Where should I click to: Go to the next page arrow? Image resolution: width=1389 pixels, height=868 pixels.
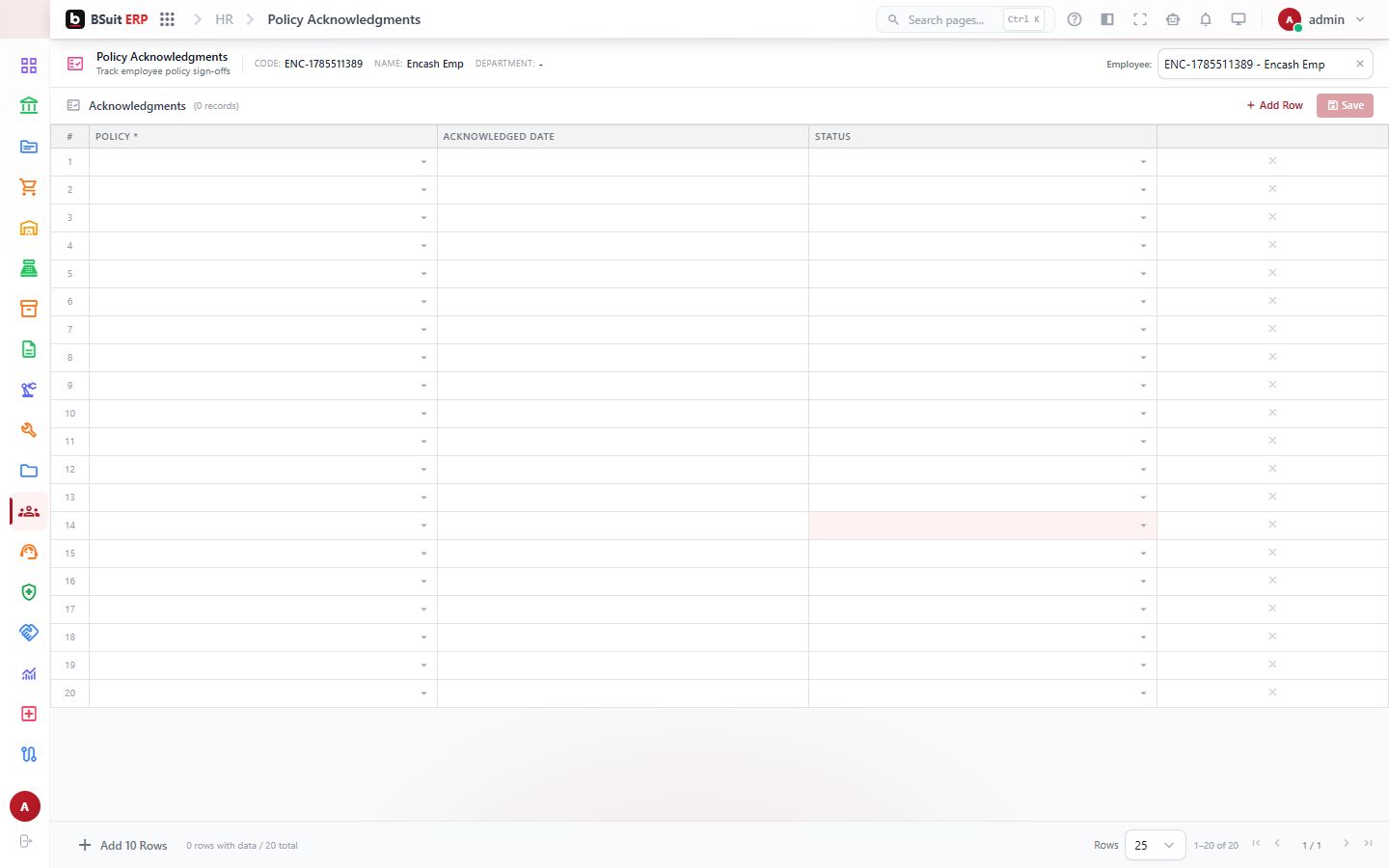coord(1347,844)
